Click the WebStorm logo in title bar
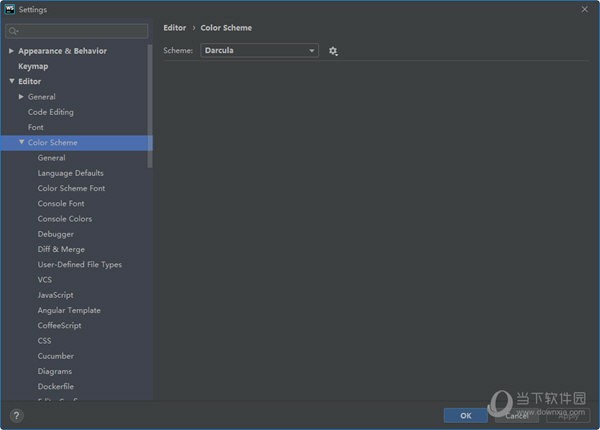600x430 pixels. 10,9
